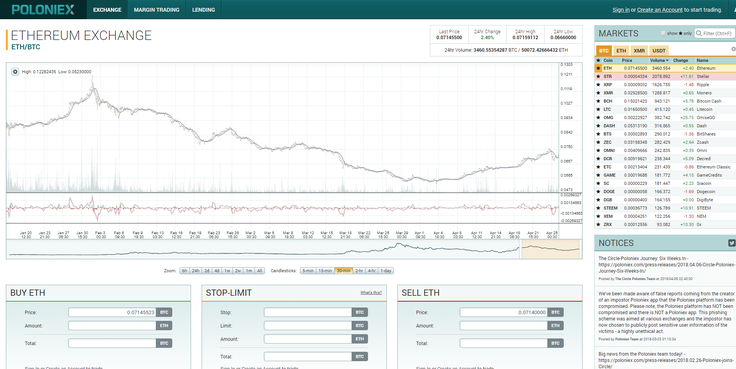Screen dimensions: 736x369
Task: Toggle favorite star for OMNI row
Action: [x=598, y=151]
